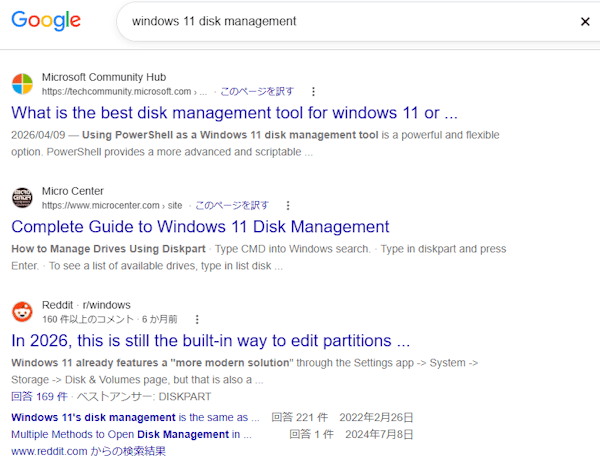
Task: Click the 'Using PowerShell as a Windows 11' snippet
Action: (255, 144)
